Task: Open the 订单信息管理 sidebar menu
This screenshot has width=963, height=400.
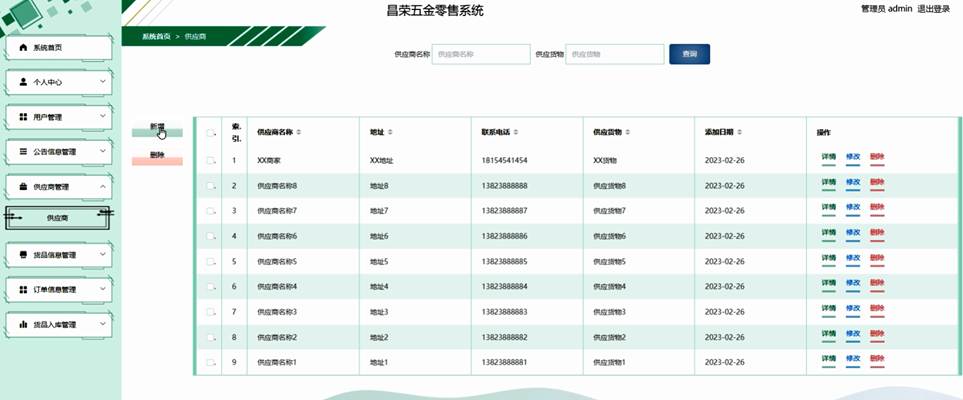Action: 58,289
